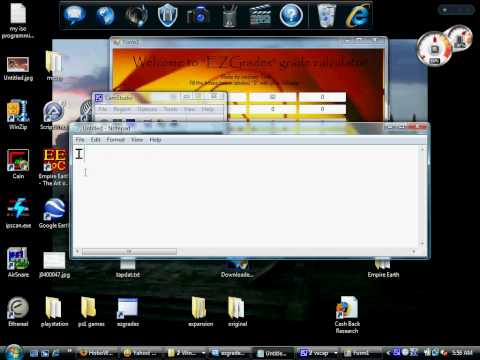The image size is (480, 360).
Task: Open the Notepad File menu
Action: click(80, 140)
